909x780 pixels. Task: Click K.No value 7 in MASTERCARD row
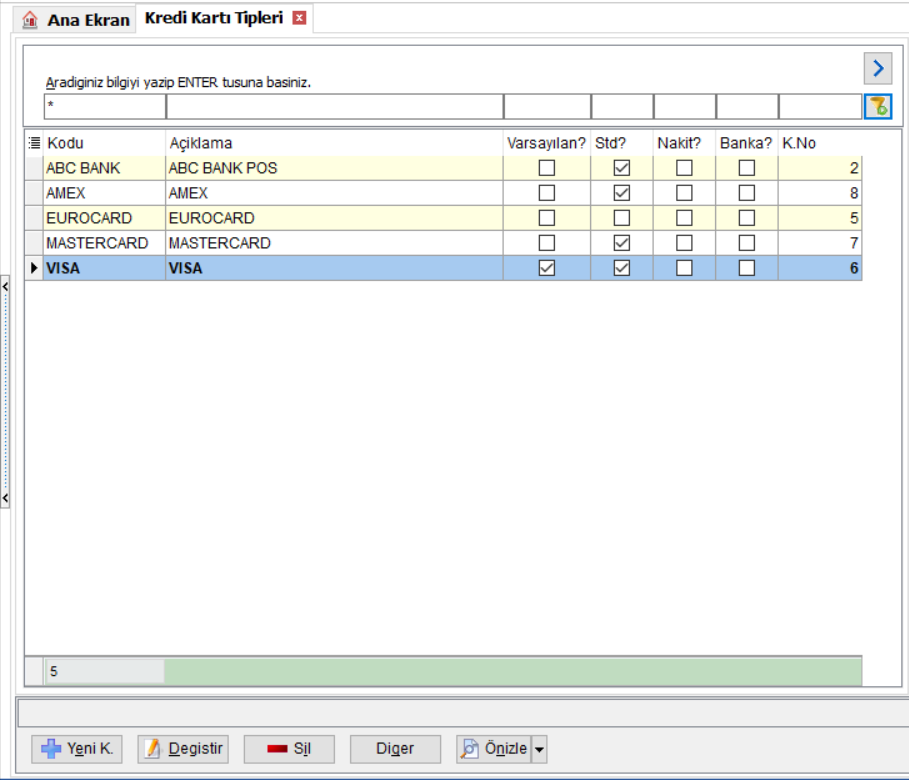[820, 243]
